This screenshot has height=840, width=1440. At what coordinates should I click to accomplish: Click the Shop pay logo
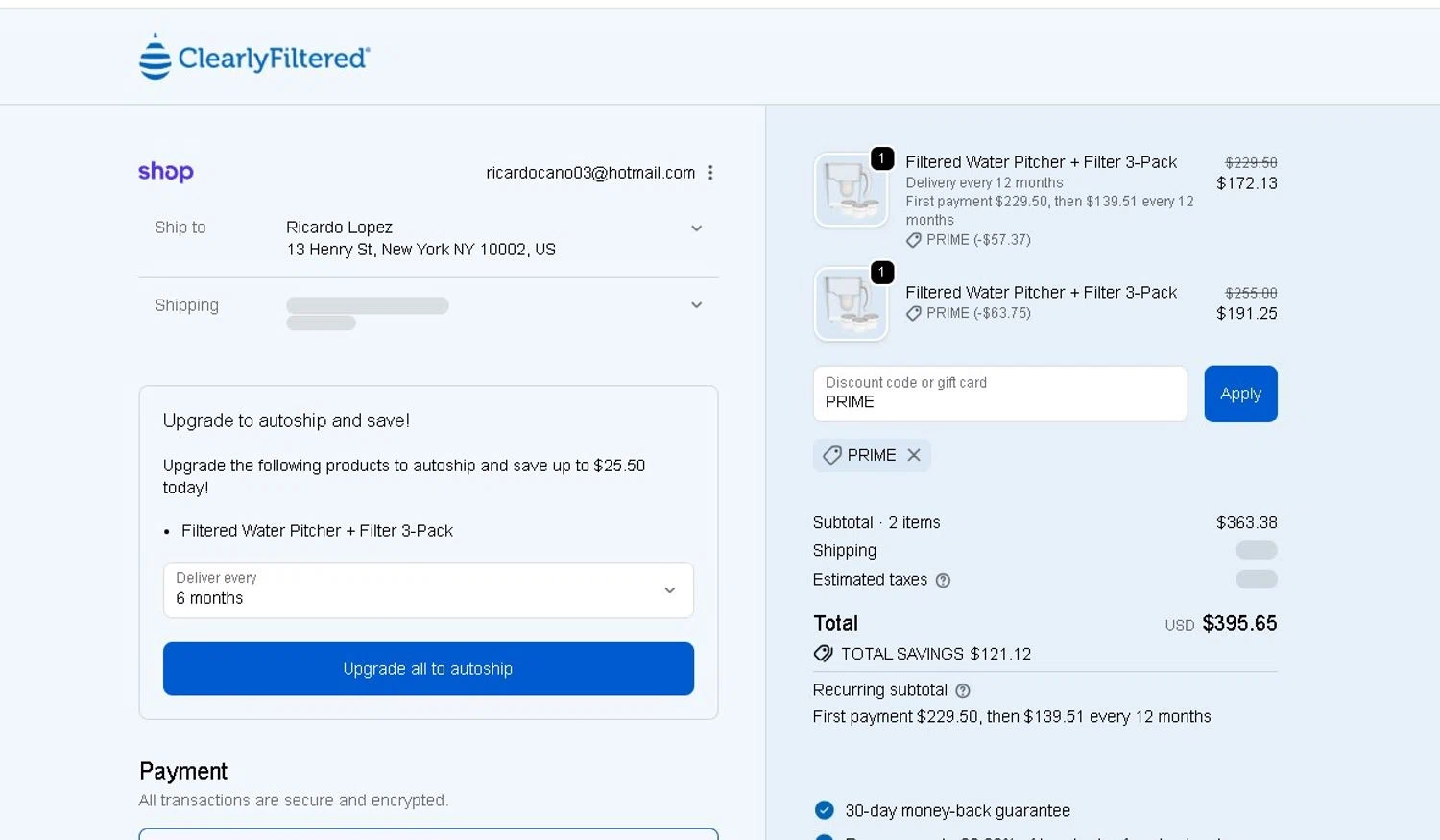[x=166, y=172]
